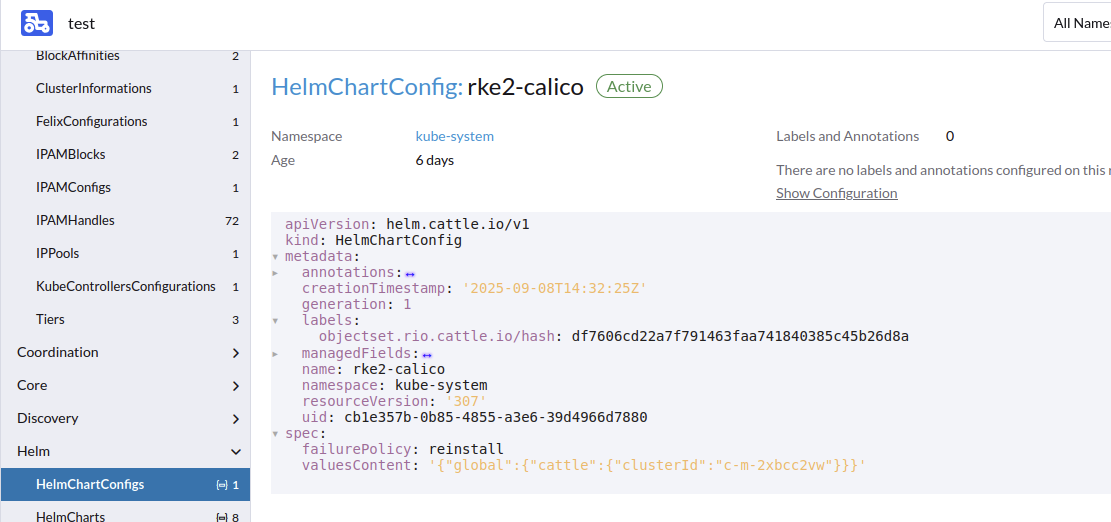Collapse the labels fold triangle
The image size is (1111, 522).
276,321
